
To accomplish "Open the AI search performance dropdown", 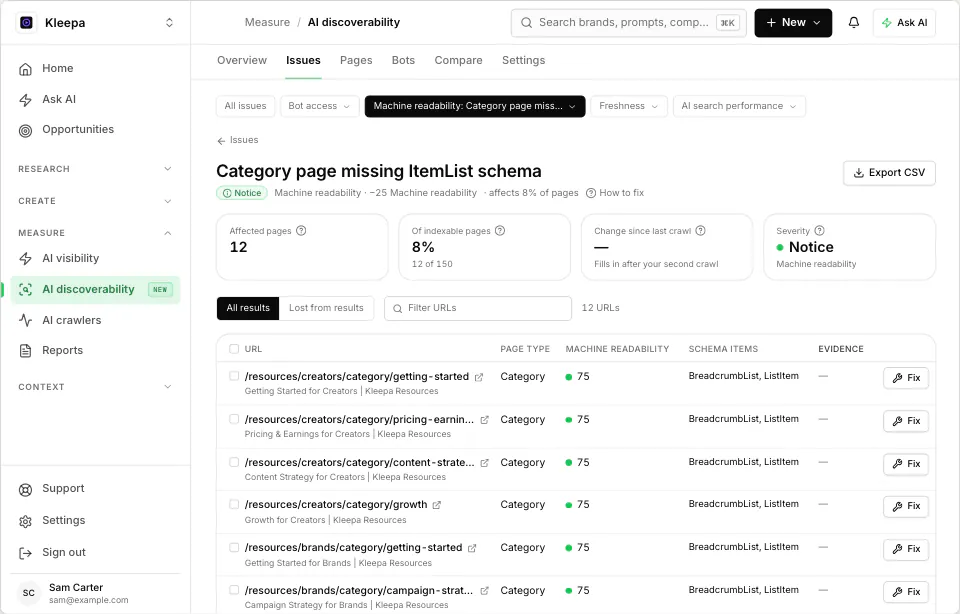I will 739,106.
